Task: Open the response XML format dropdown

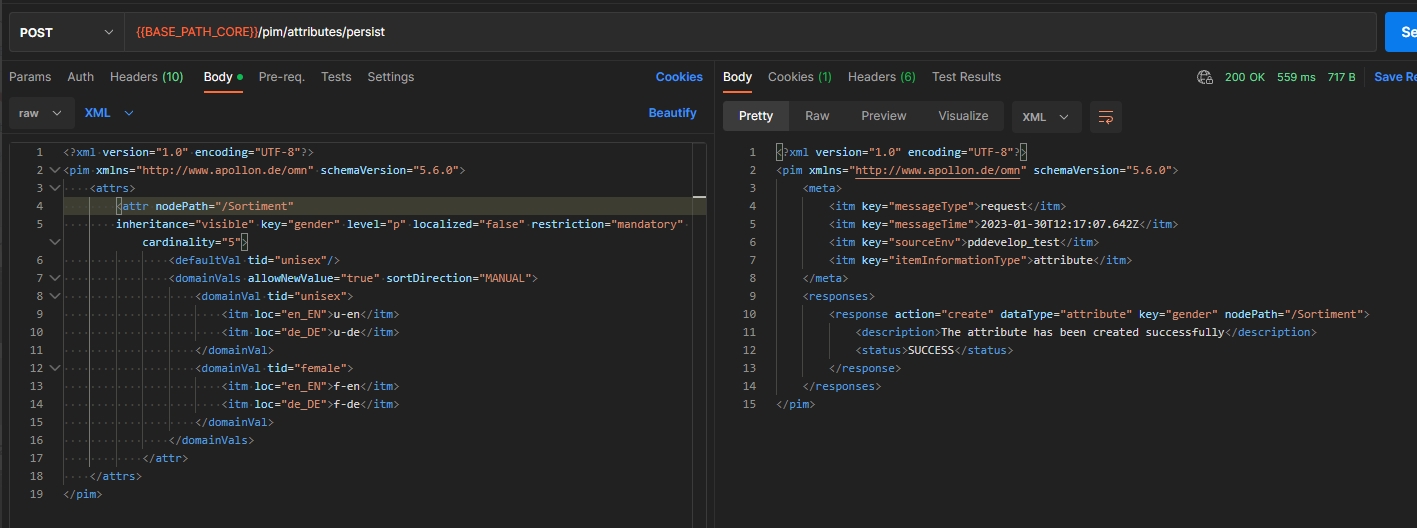Action: tap(1045, 117)
